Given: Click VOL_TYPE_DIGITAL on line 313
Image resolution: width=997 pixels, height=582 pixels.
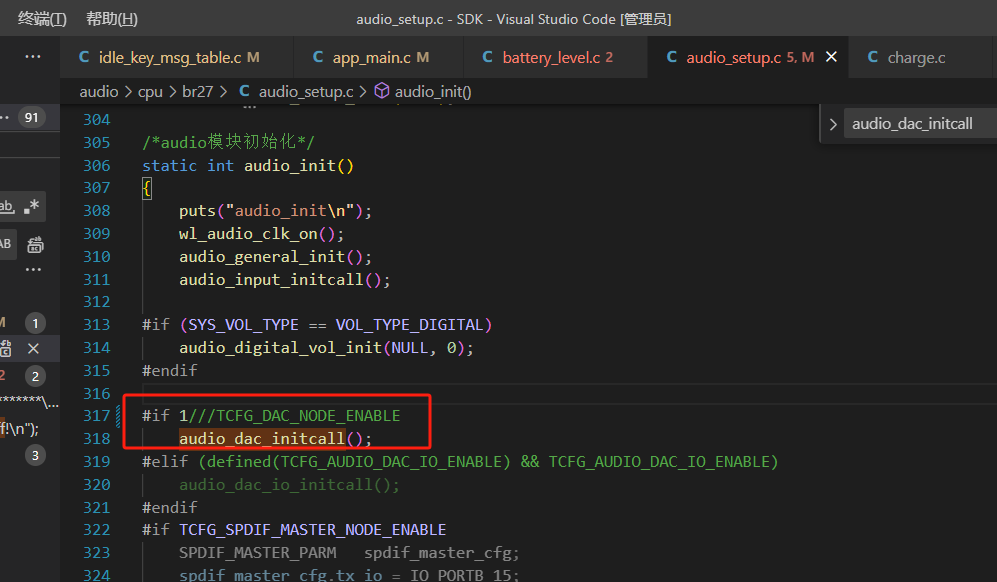Looking at the screenshot, I should tap(409, 325).
